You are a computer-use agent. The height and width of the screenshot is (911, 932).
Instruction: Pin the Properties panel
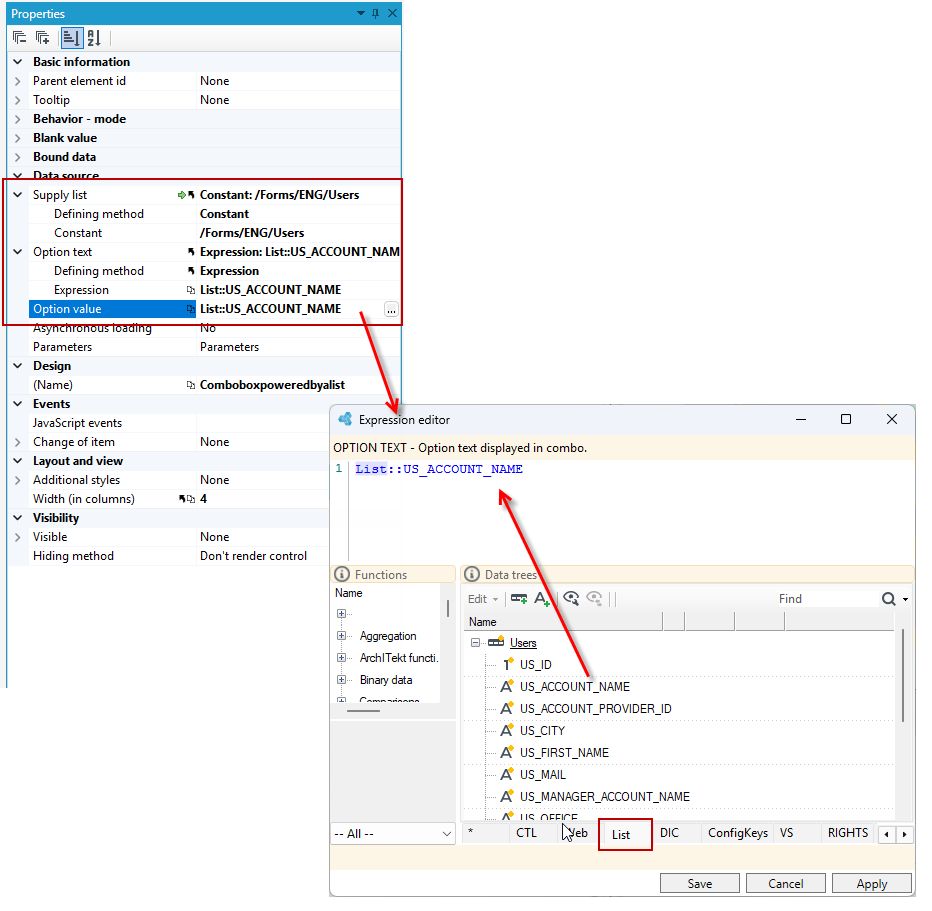click(x=376, y=13)
